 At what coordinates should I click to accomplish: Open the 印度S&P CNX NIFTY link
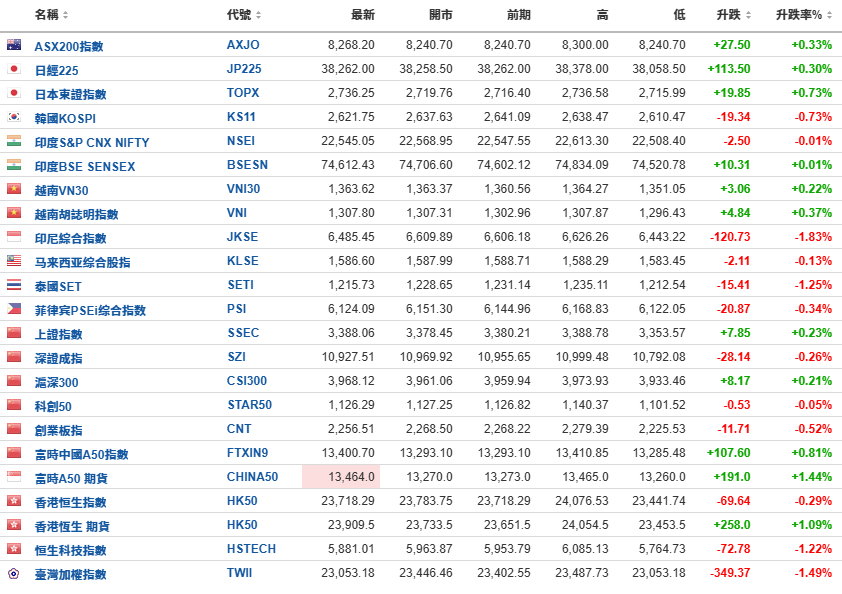click(x=92, y=143)
